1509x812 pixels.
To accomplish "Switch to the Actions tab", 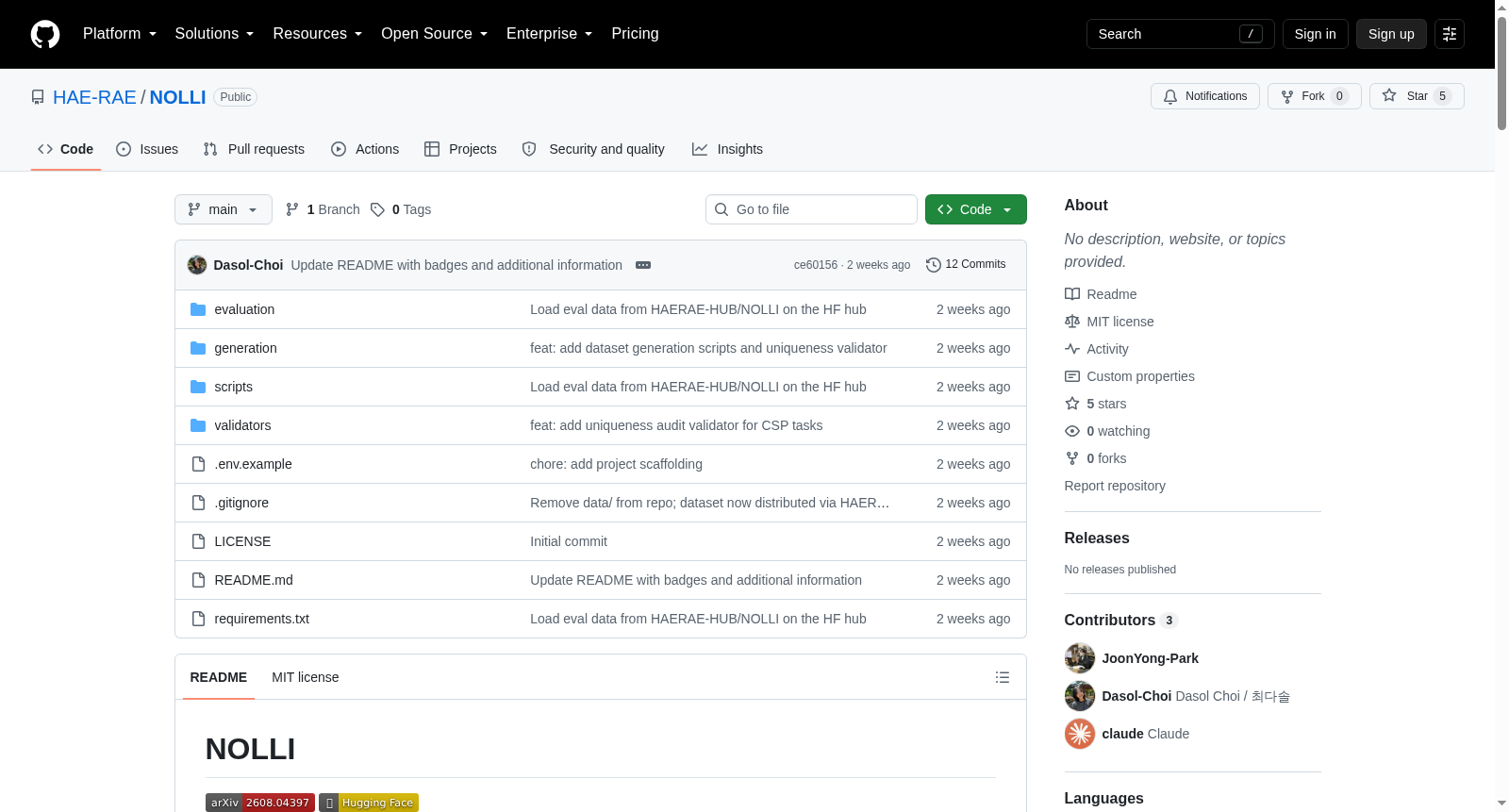I will pyautogui.click(x=365, y=149).
